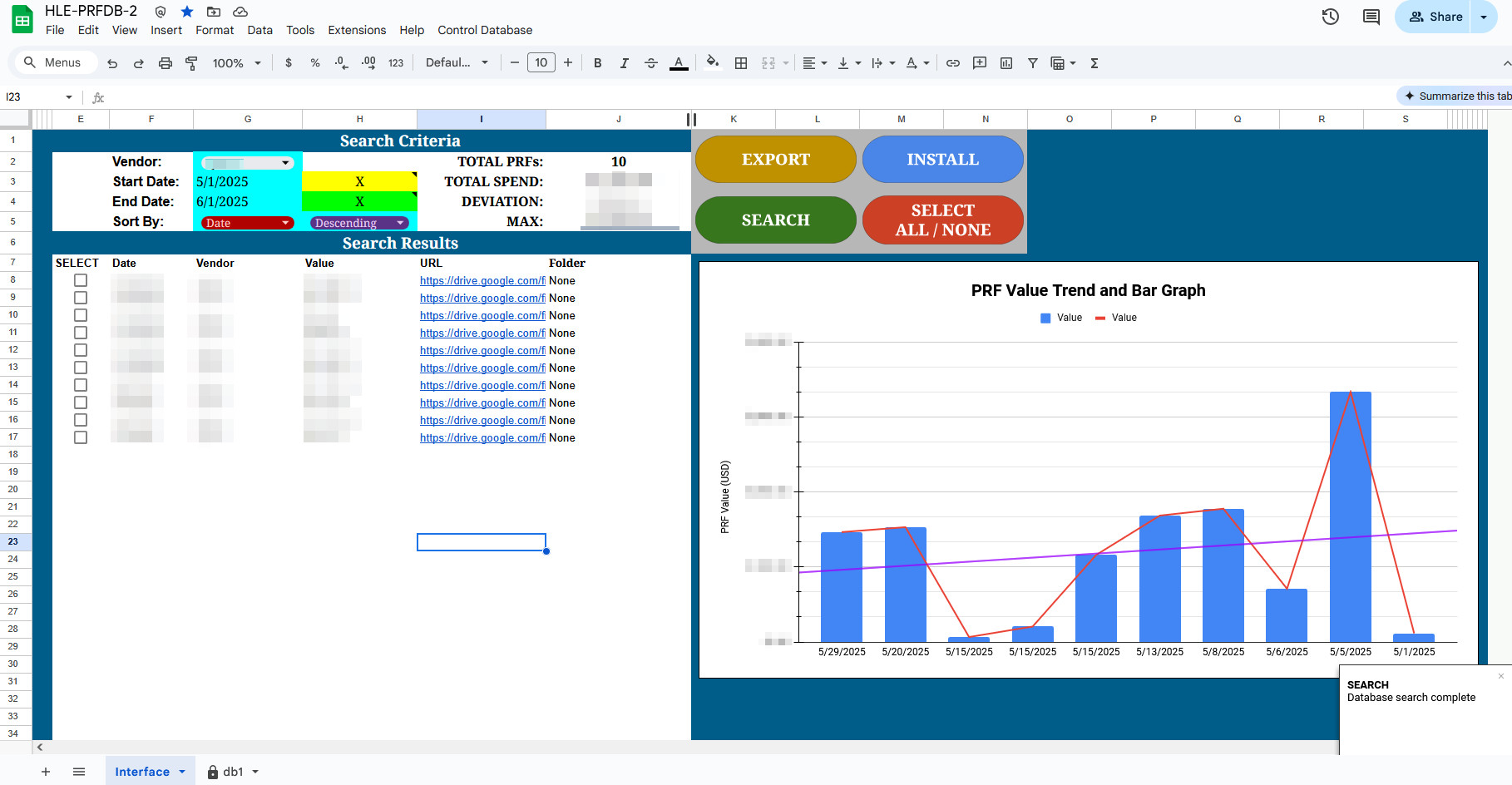Viewport: 1512px width, 785px height.
Task: Click the Insert chart icon
Action: click(x=1006, y=63)
